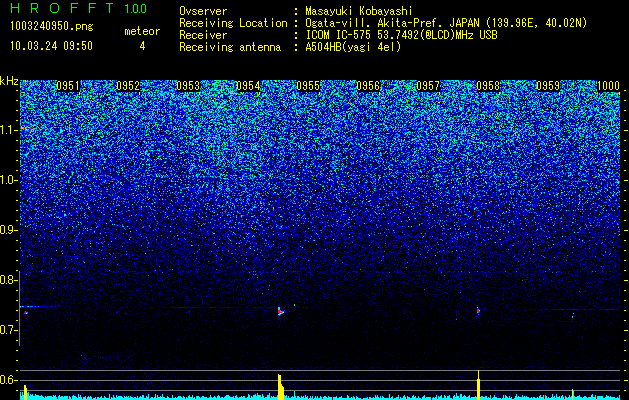Screen dimensions: 629x400
Task: Click the 0955 time marker
Action: 308,86
